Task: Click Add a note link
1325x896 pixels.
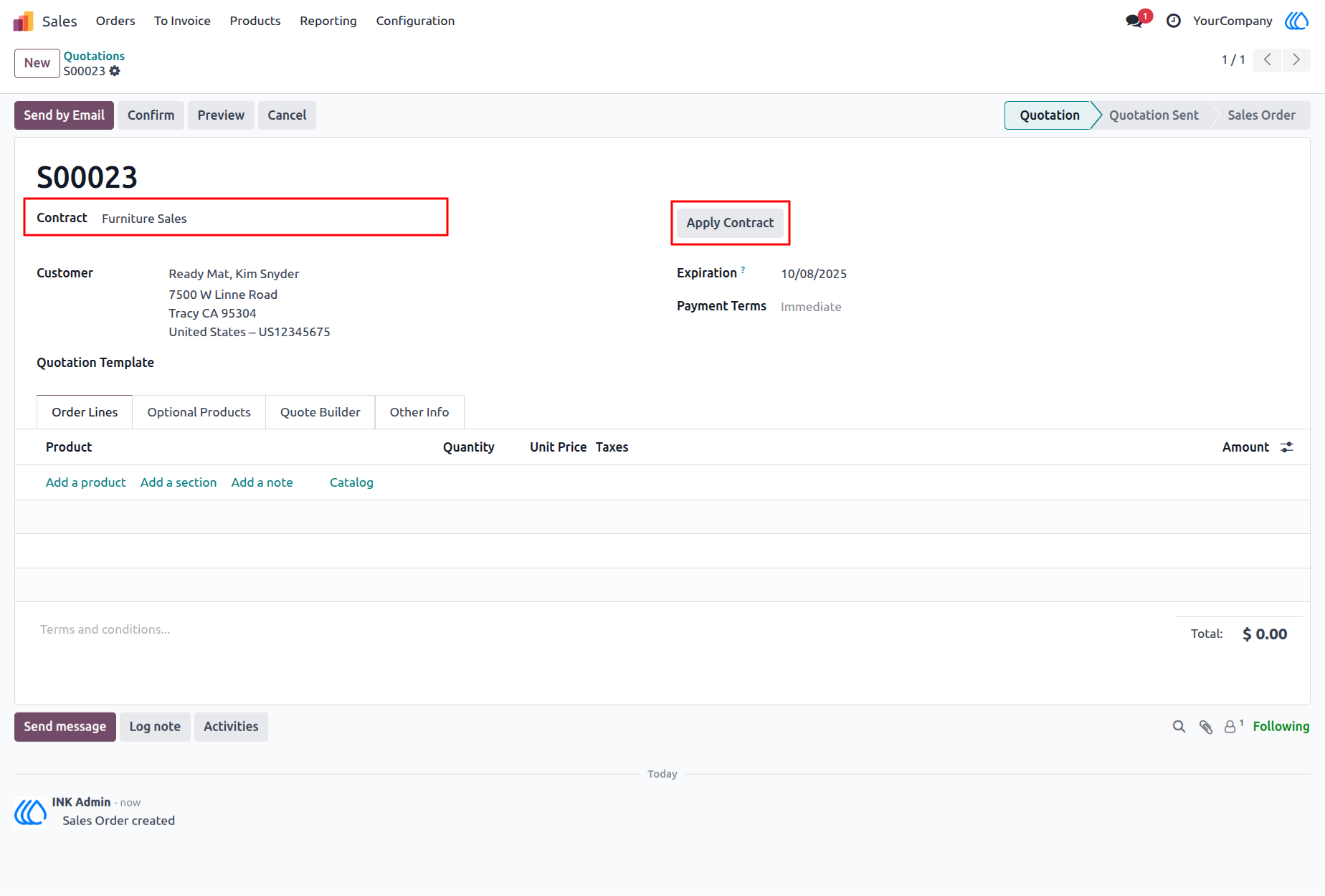Action: (x=262, y=482)
